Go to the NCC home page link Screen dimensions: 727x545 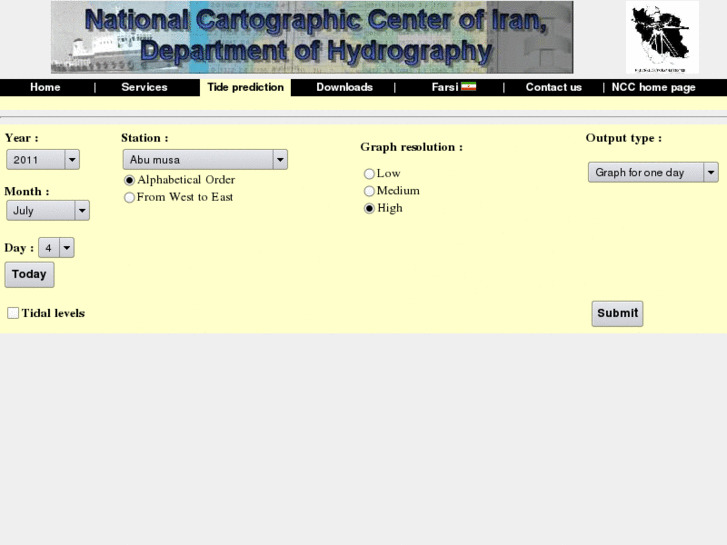coord(653,87)
